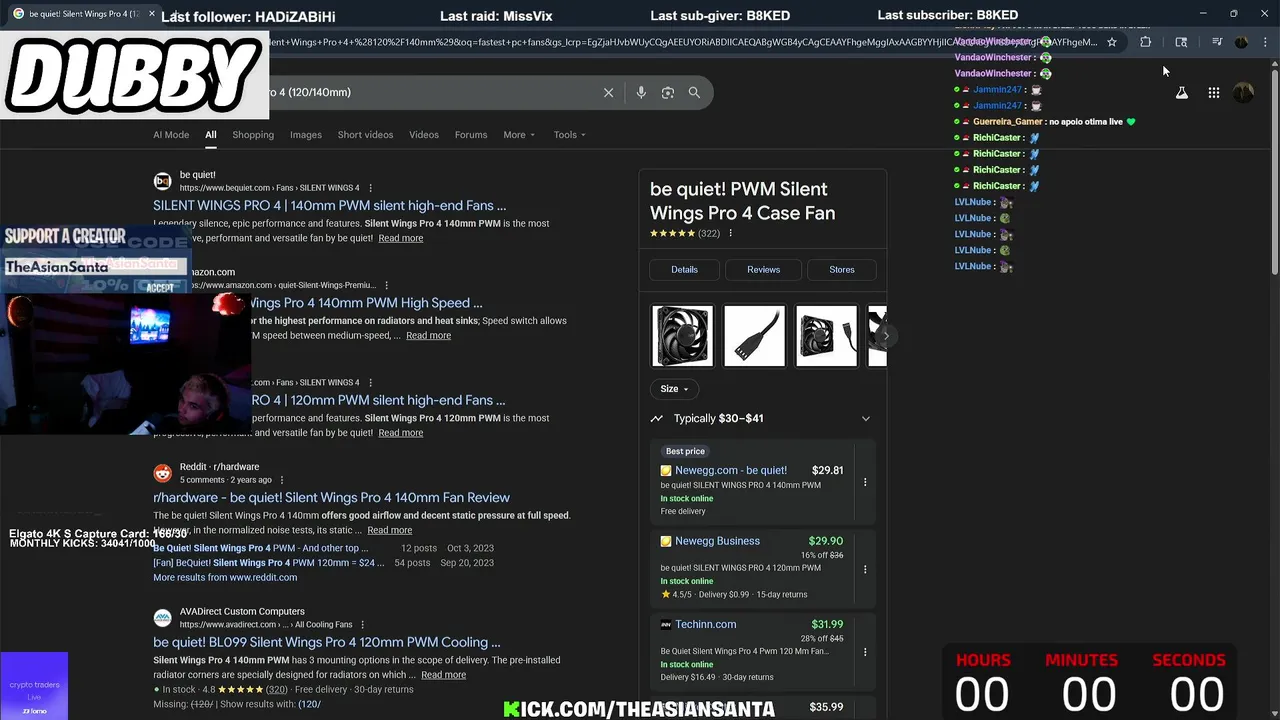
Task: Switch to the Images tab
Action: click(x=306, y=135)
